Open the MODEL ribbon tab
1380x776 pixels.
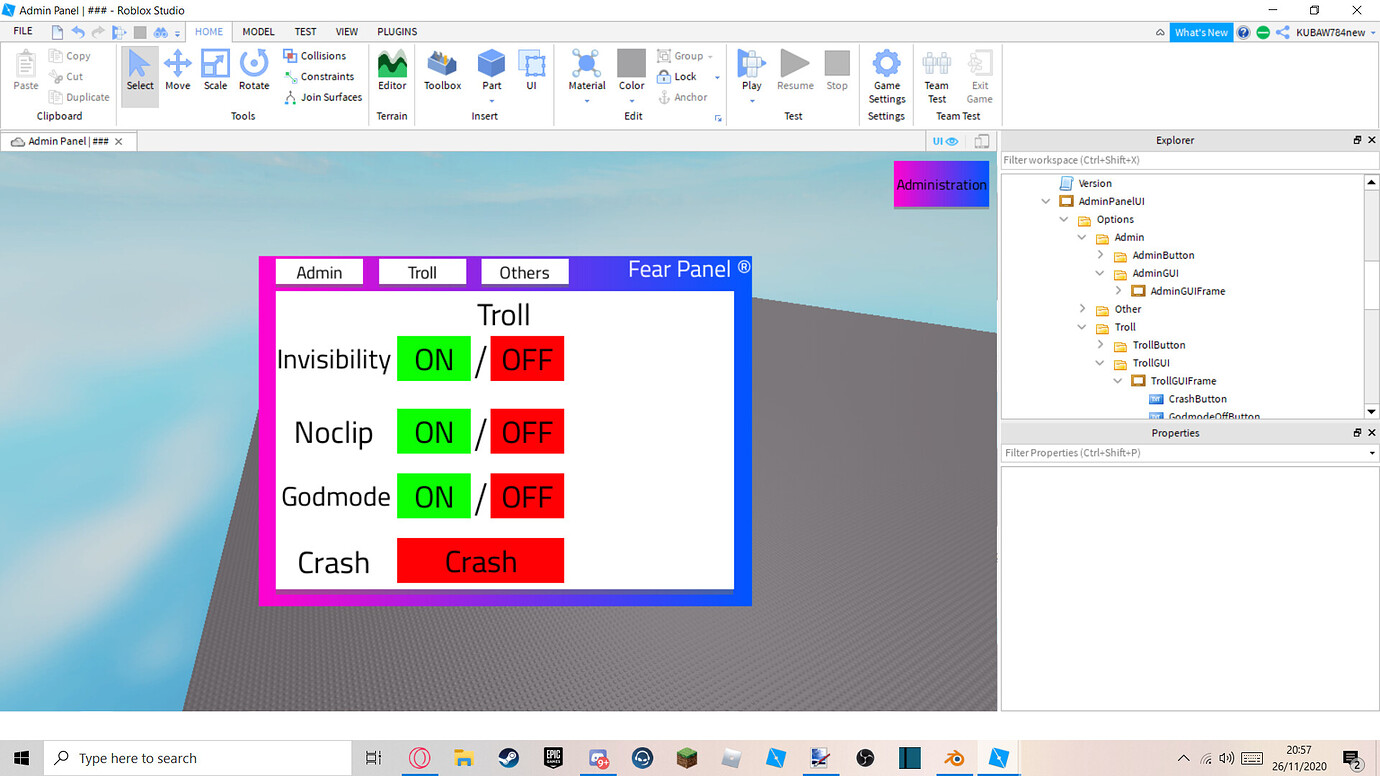coord(258,32)
